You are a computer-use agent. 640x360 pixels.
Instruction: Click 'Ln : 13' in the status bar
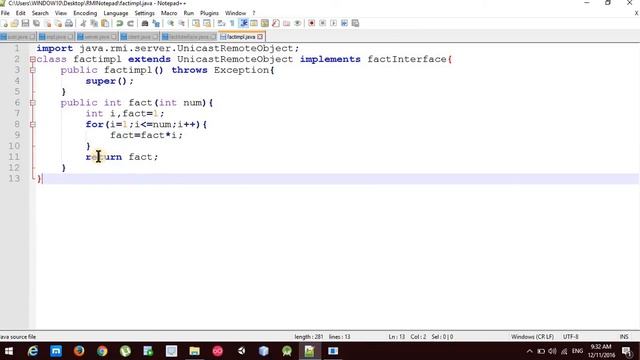click(x=396, y=337)
